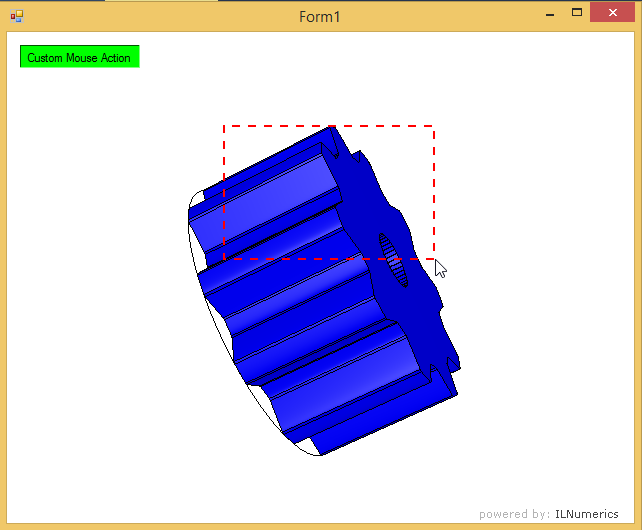Open the Form1 window system menu icon
Viewport: 642px width, 530px height.
tap(17, 16)
